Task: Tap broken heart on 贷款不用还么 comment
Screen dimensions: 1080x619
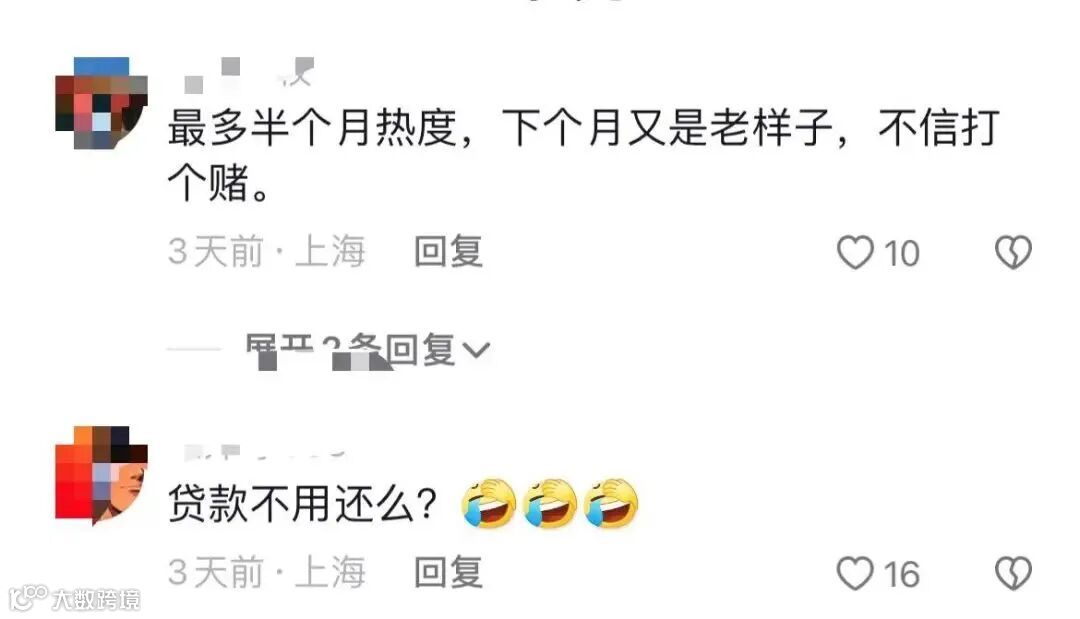Action: tap(1013, 574)
